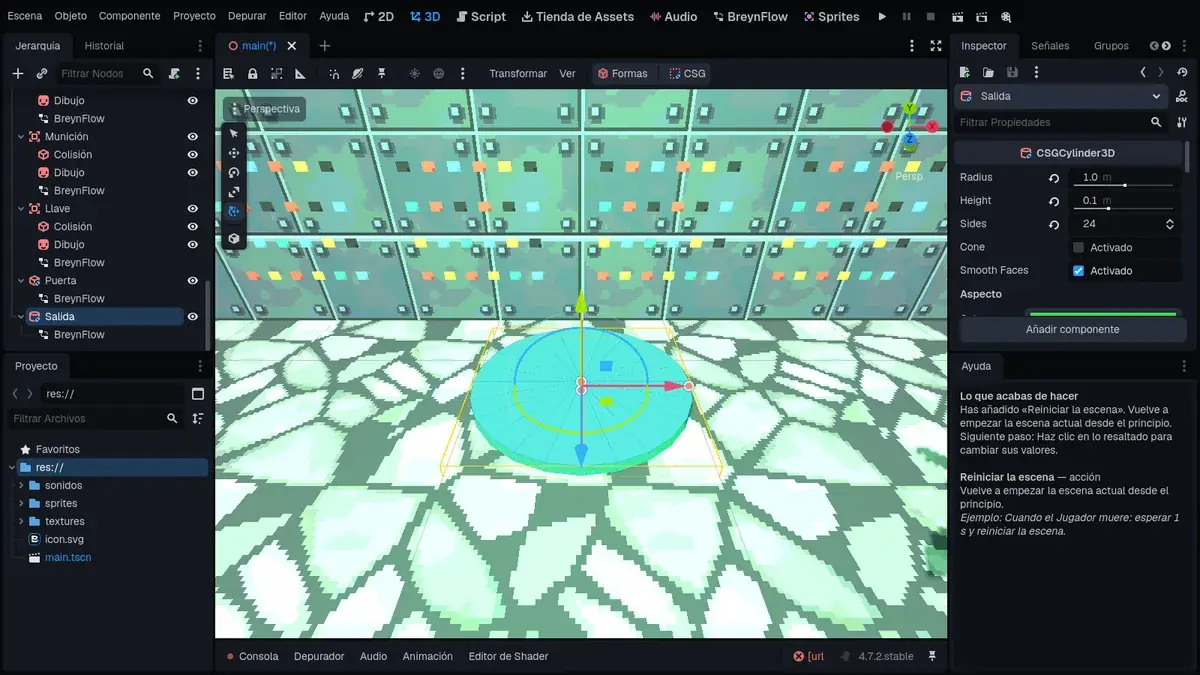Open the Proyecto menu
The width and height of the screenshot is (1200, 675).
tap(194, 16)
